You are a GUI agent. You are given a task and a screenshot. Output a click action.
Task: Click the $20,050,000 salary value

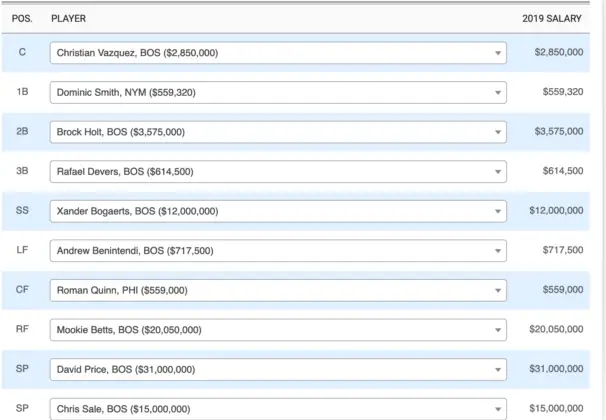click(557, 329)
